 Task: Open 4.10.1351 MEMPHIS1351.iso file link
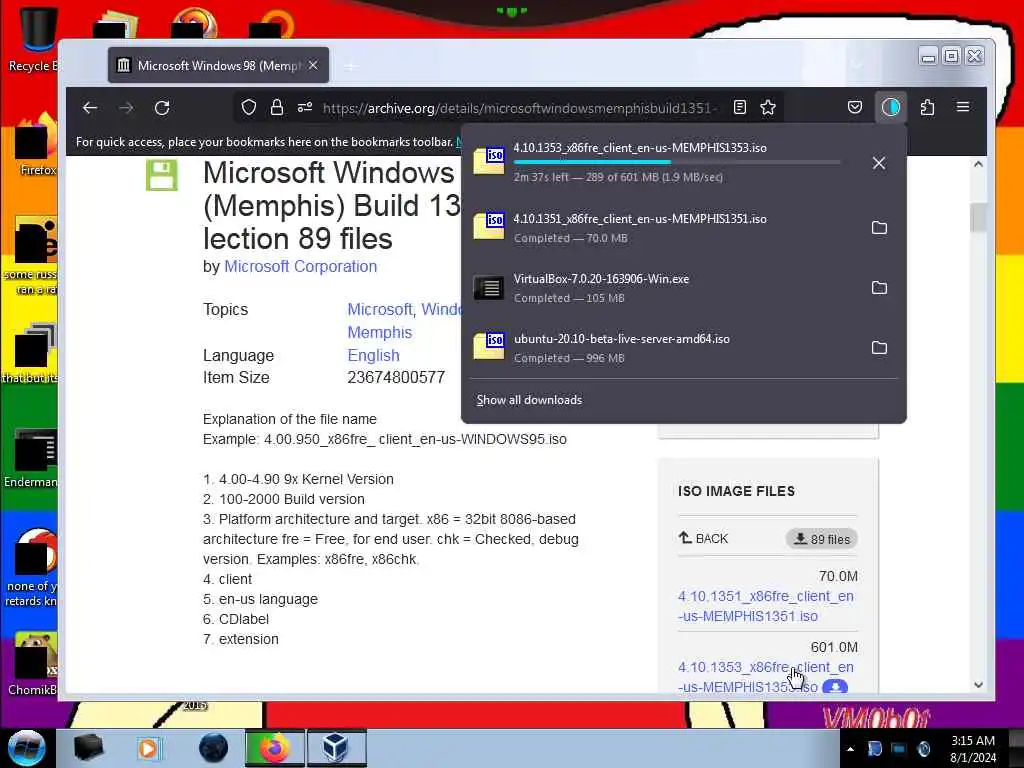[x=765, y=606]
